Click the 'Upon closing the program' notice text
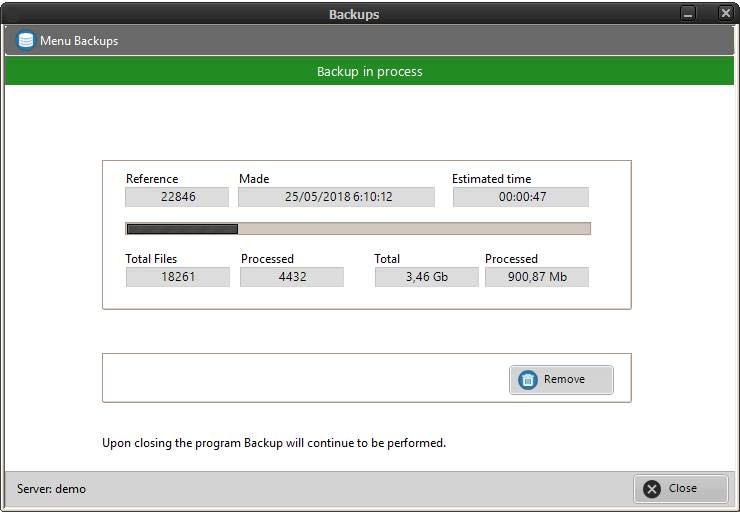This screenshot has height=512, width=740. click(274, 443)
